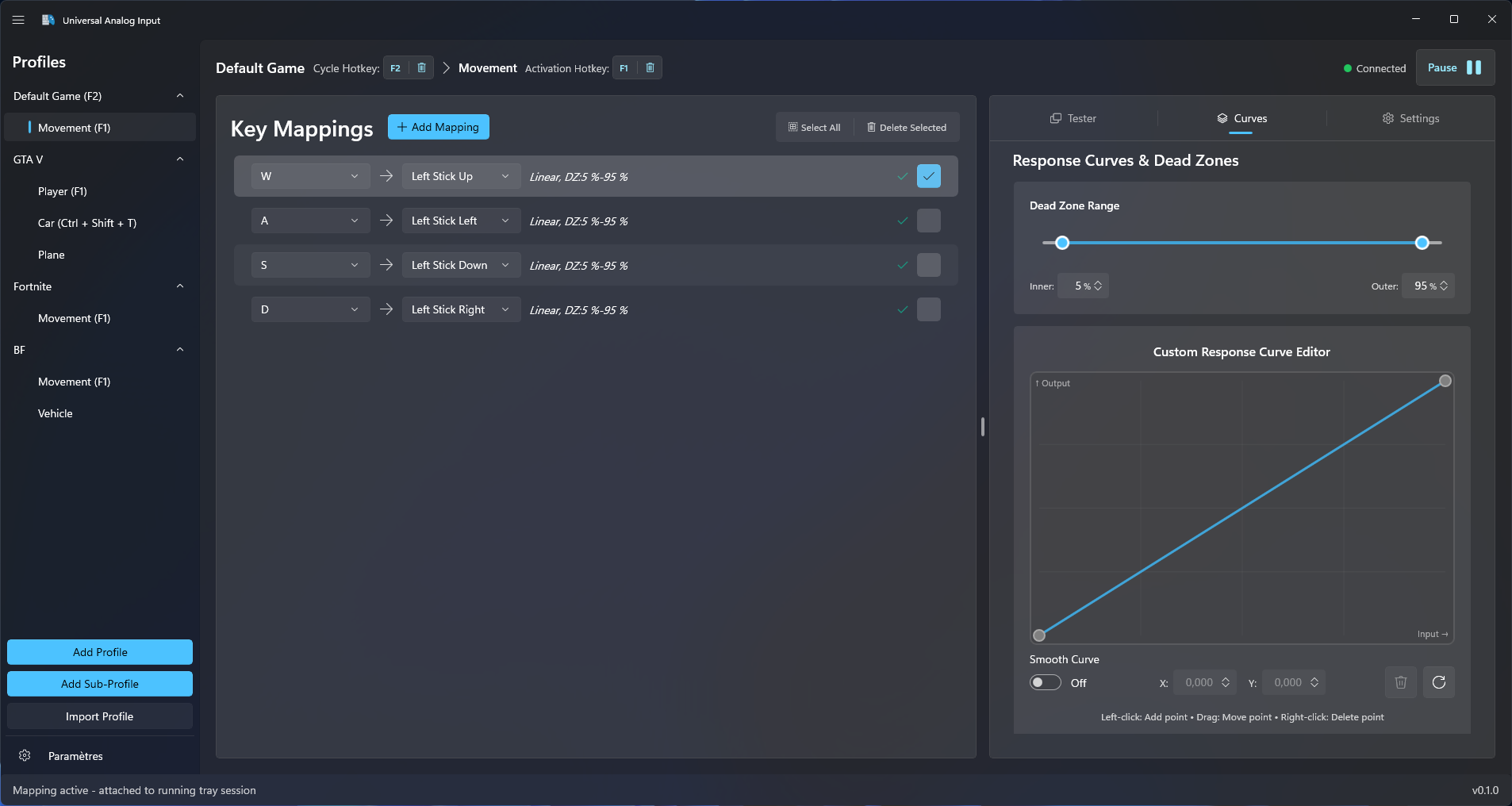1512x806 pixels.
Task: Collapse the GTA V profile group
Action: (x=180, y=159)
